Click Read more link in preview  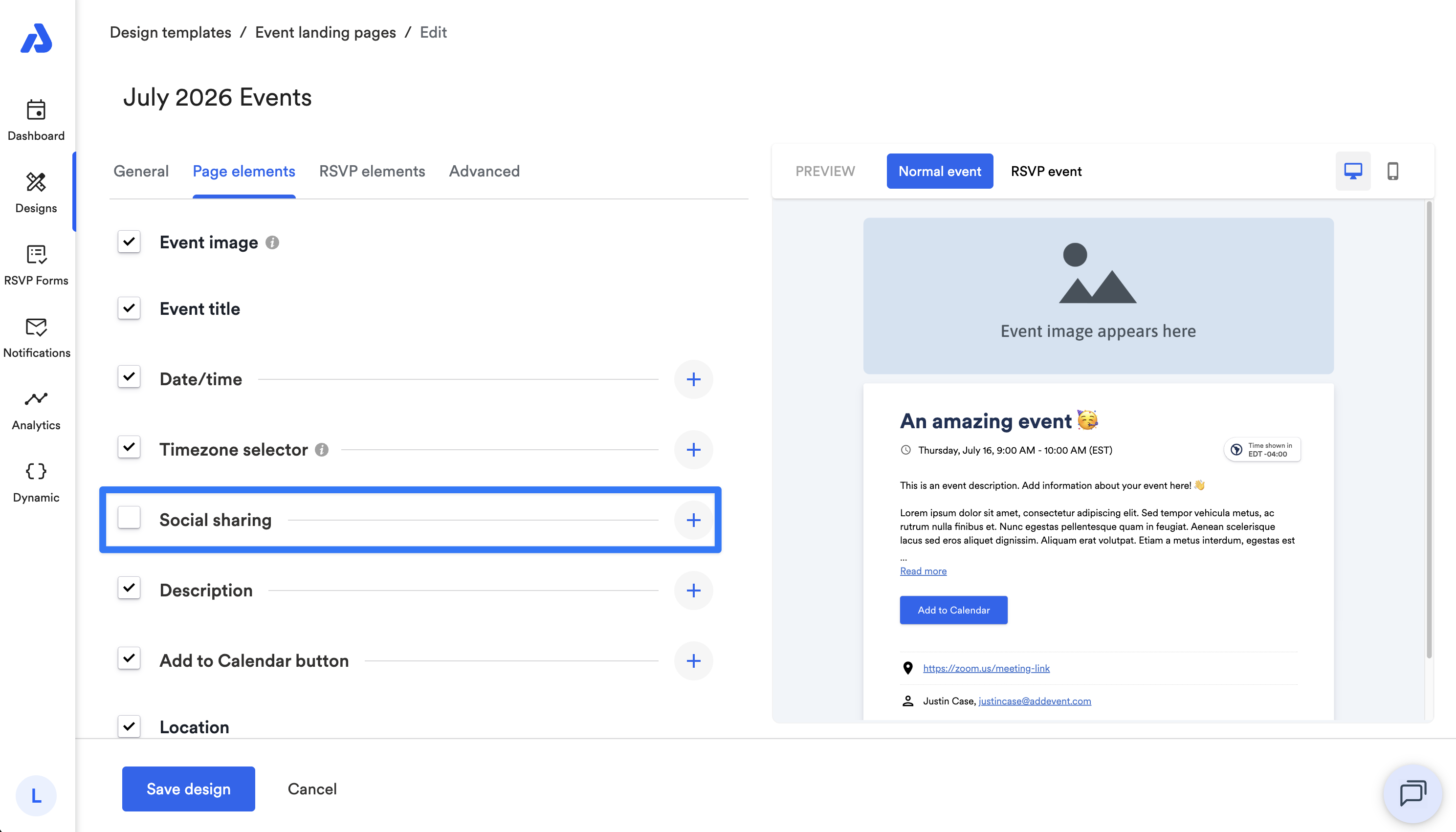coord(923,571)
